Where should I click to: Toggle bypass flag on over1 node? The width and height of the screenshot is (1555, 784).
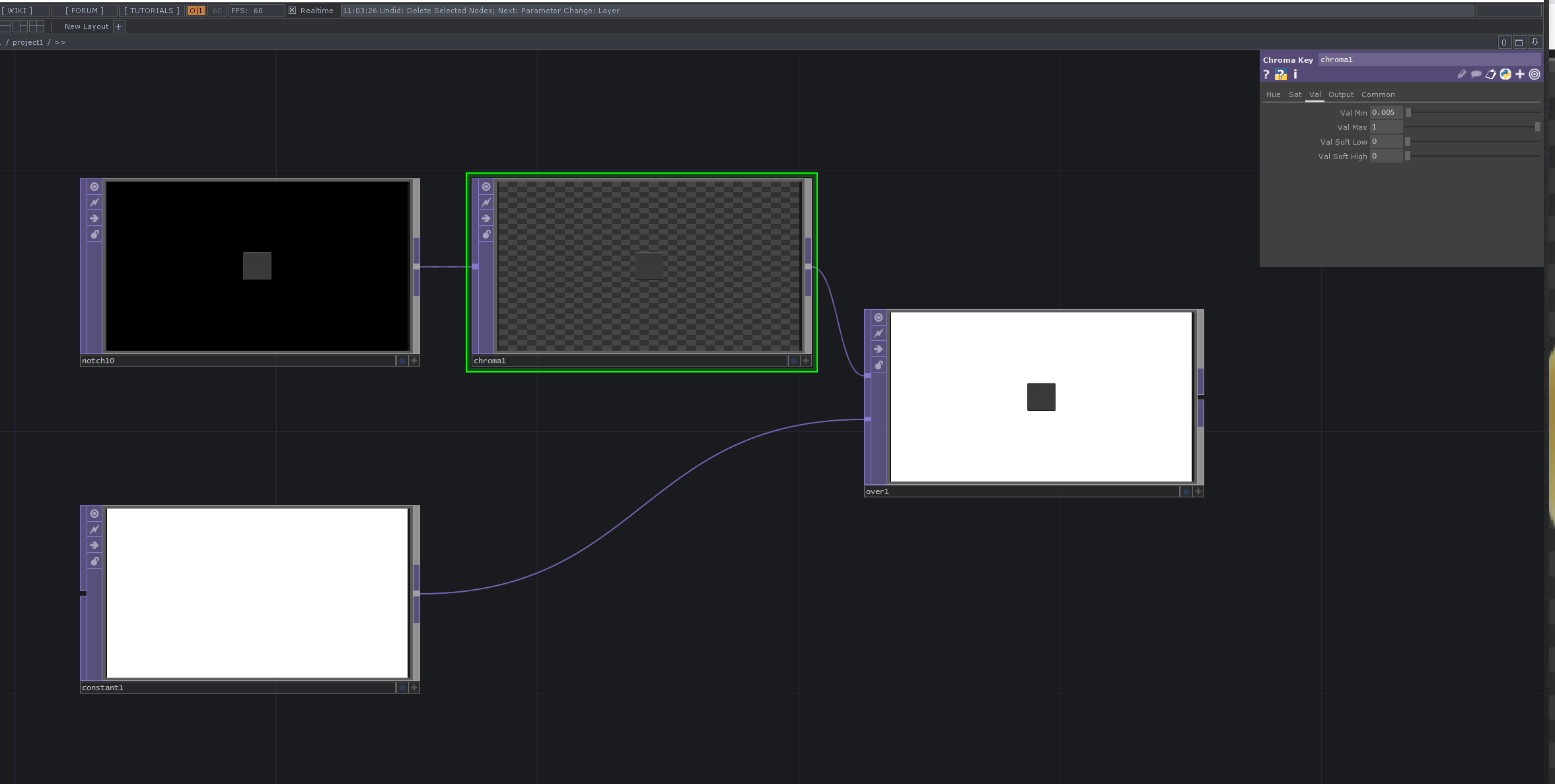pyautogui.click(x=879, y=349)
